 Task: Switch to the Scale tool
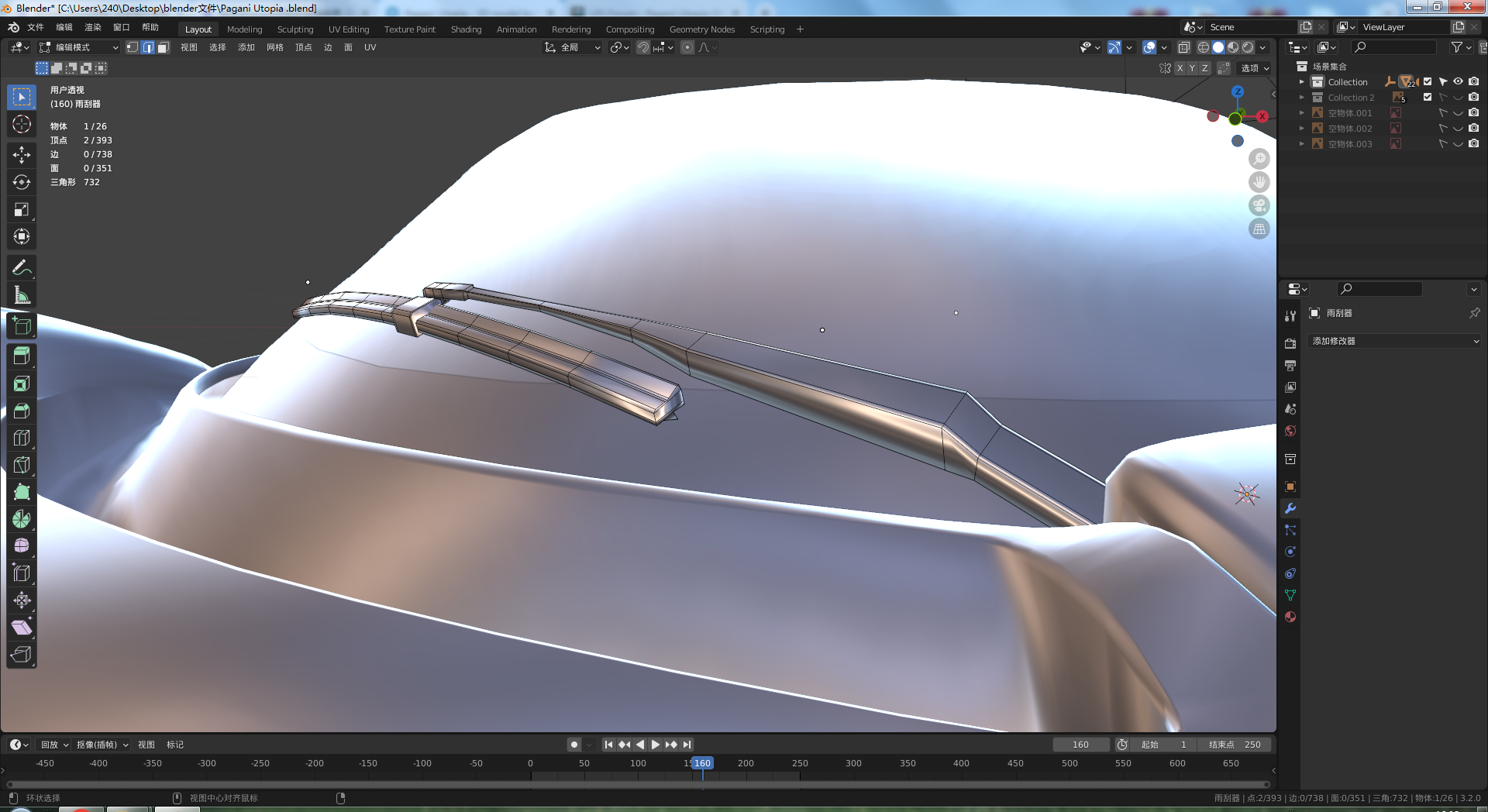[22, 209]
